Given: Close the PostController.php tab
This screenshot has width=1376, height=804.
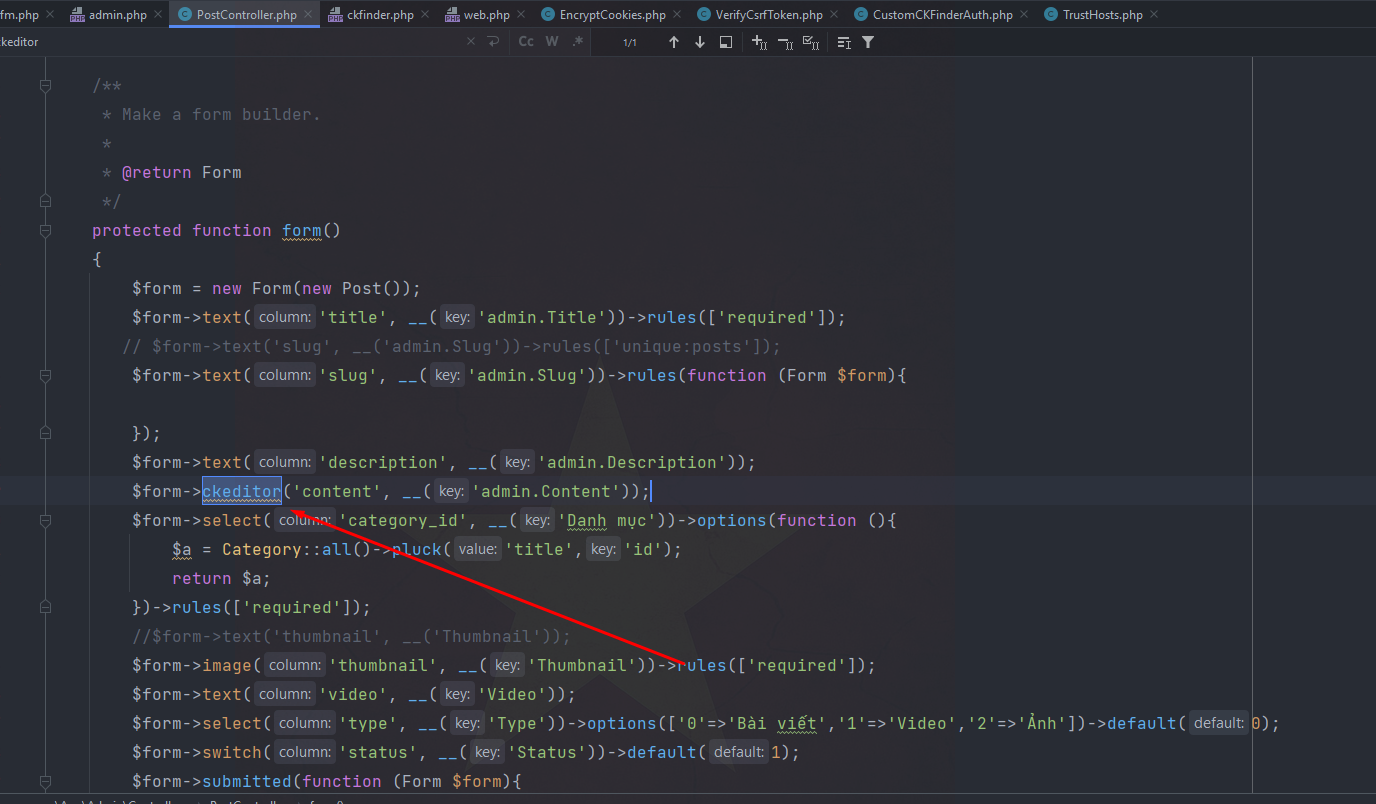Looking at the screenshot, I should pos(308,15).
